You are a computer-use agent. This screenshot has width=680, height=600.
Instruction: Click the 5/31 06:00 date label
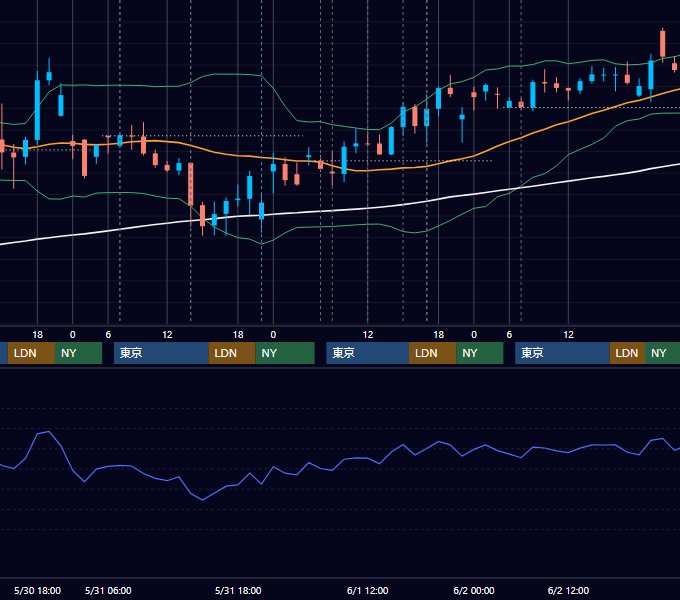point(108,590)
